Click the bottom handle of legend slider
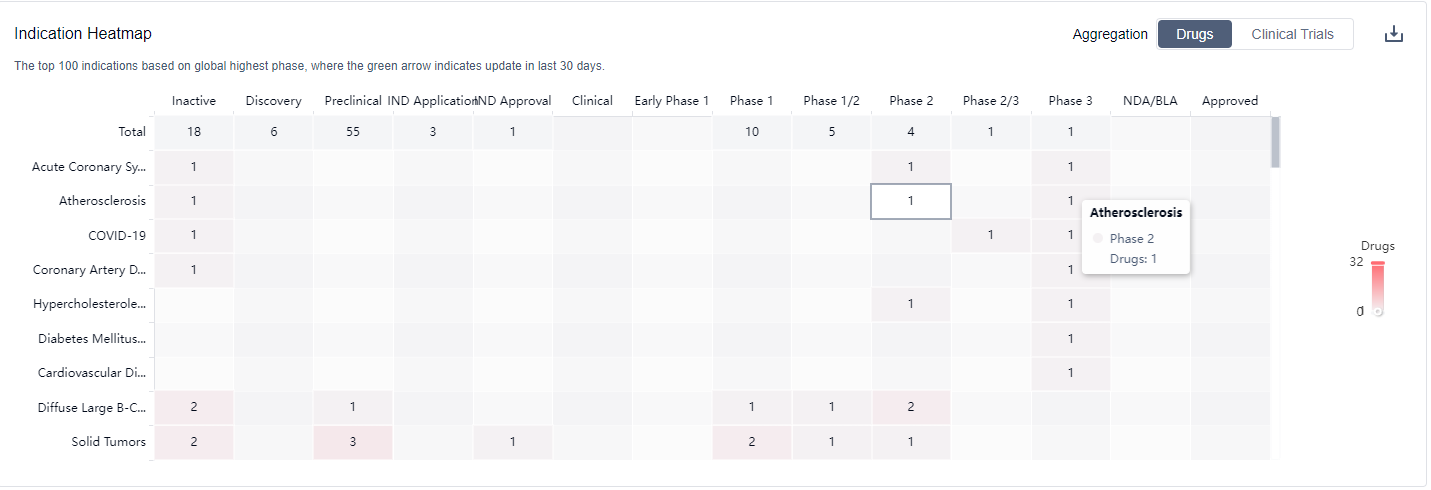The image size is (1431, 490). 1378,312
